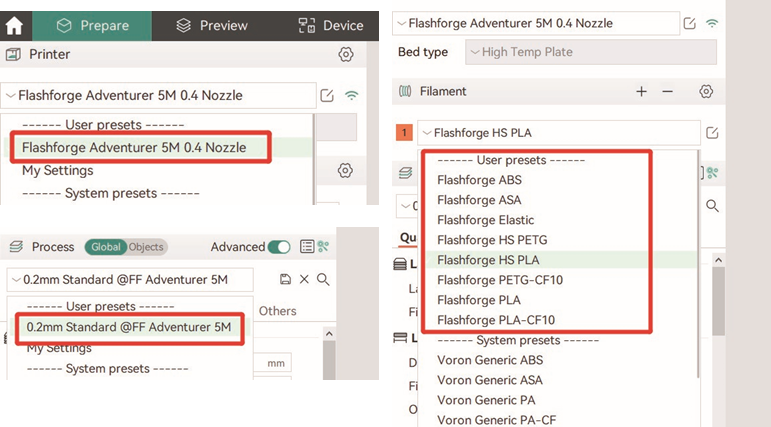This screenshot has height=427, width=771.
Task: Open the Device tab
Action: tap(331, 26)
